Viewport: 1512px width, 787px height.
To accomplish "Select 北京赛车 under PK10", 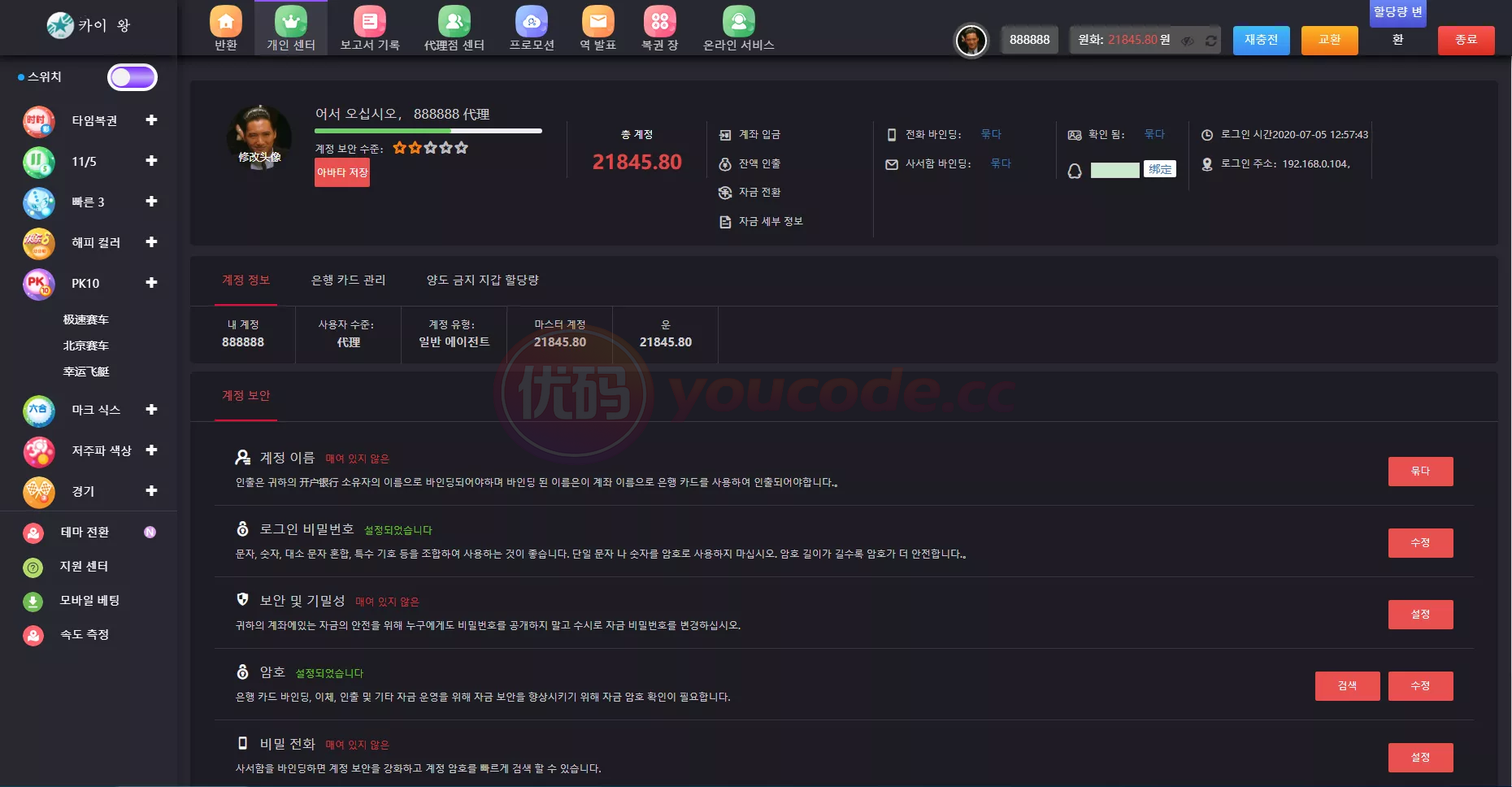I will click(x=86, y=346).
